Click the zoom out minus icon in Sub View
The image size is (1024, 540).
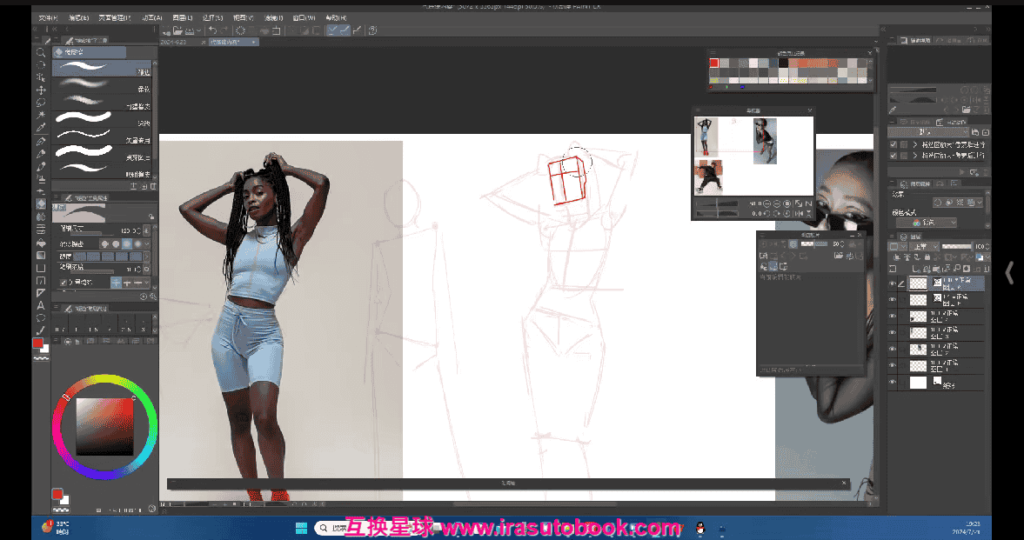tap(767, 204)
